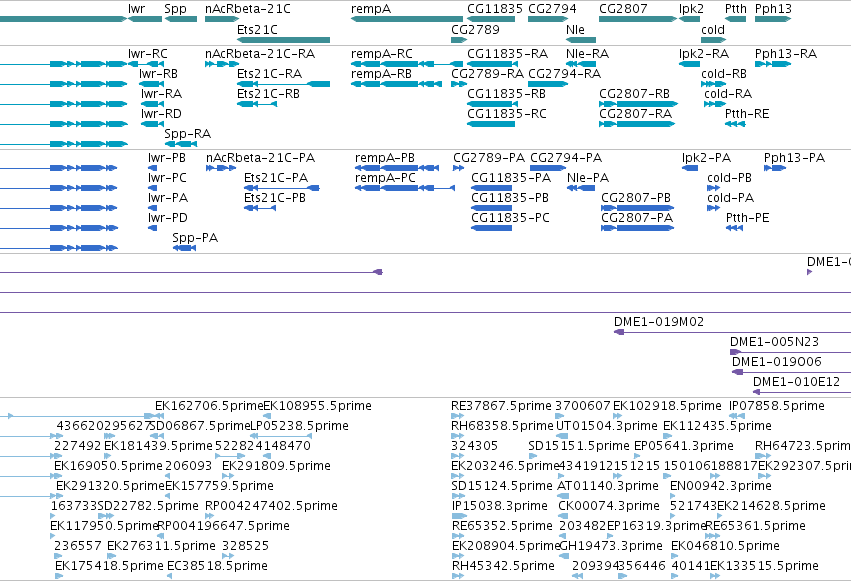Select the CG2789-RA transcript
The height and width of the screenshot is (581, 851).
[x=459, y=84]
